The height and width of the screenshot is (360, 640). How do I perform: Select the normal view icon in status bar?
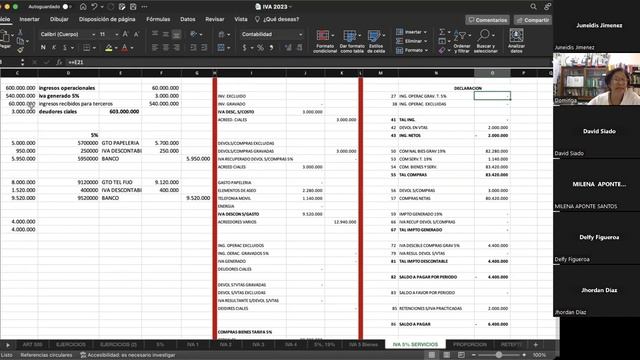tap(431, 355)
